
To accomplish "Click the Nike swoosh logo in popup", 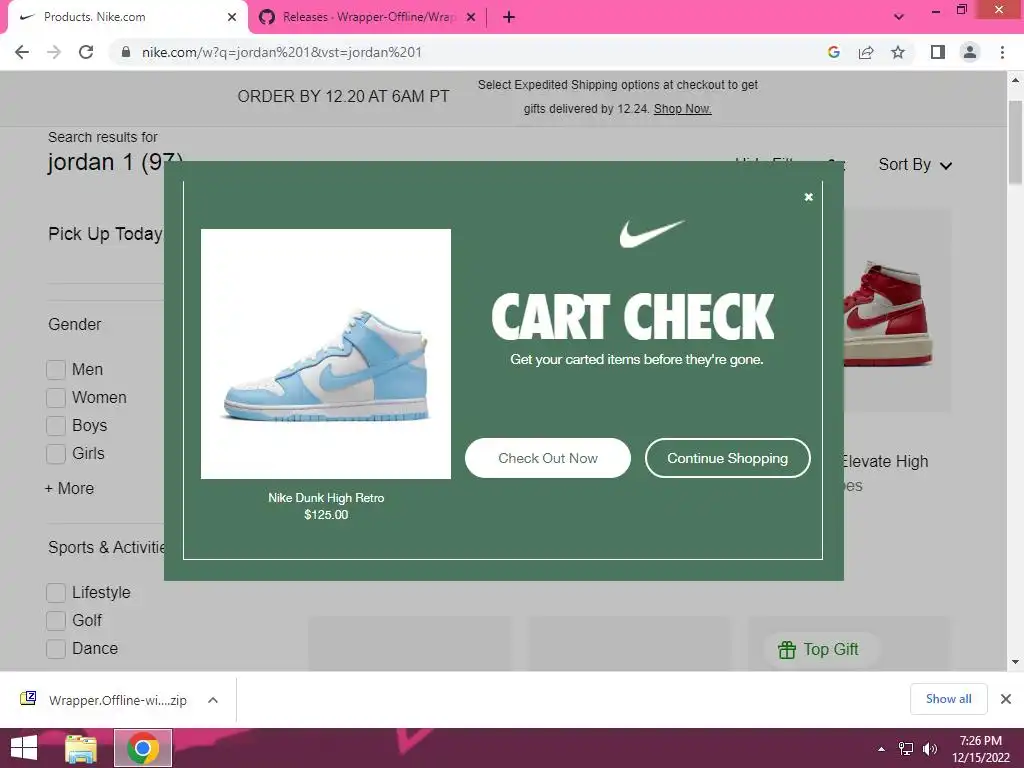I will (x=652, y=233).
